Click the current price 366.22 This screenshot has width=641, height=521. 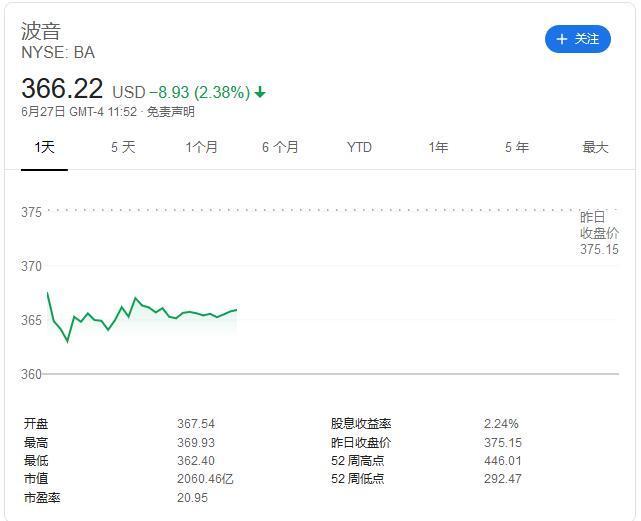click(x=62, y=88)
